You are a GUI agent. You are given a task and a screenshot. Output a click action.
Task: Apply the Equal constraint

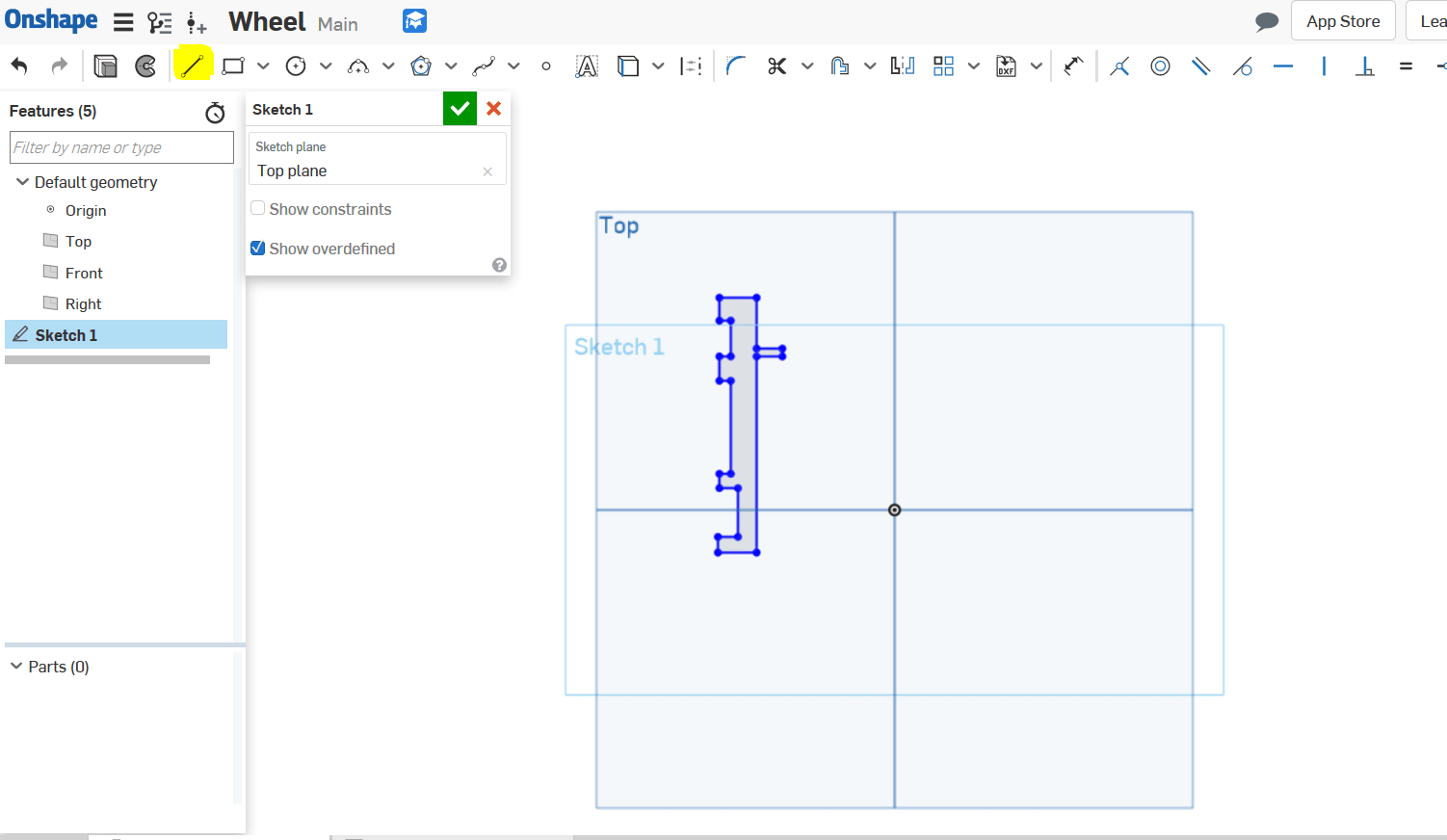(x=1407, y=66)
